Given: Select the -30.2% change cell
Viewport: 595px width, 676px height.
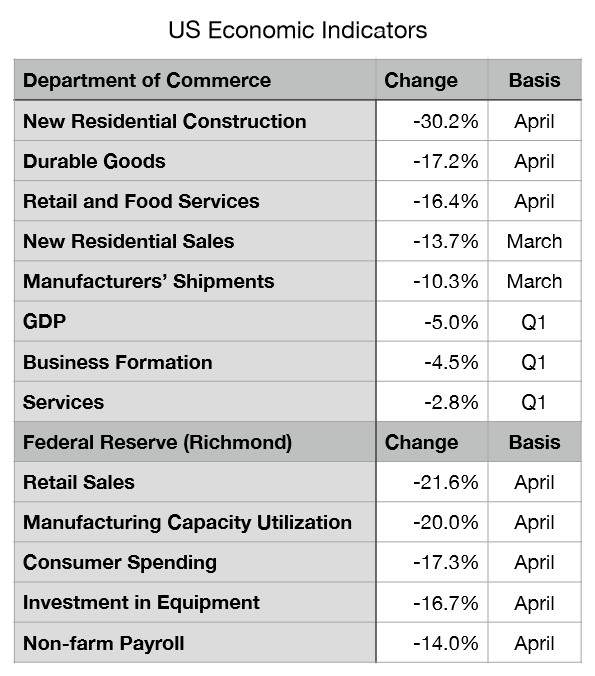Looking at the screenshot, I should 432,121.
